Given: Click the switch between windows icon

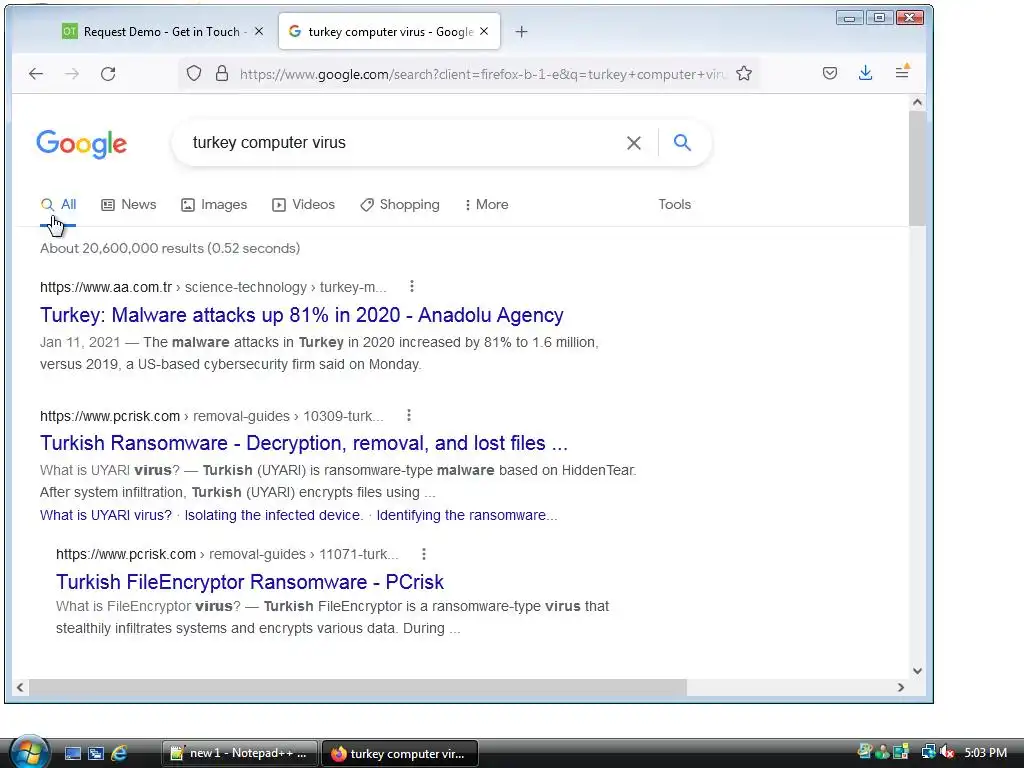Looking at the screenshot, I should point(96,753).
